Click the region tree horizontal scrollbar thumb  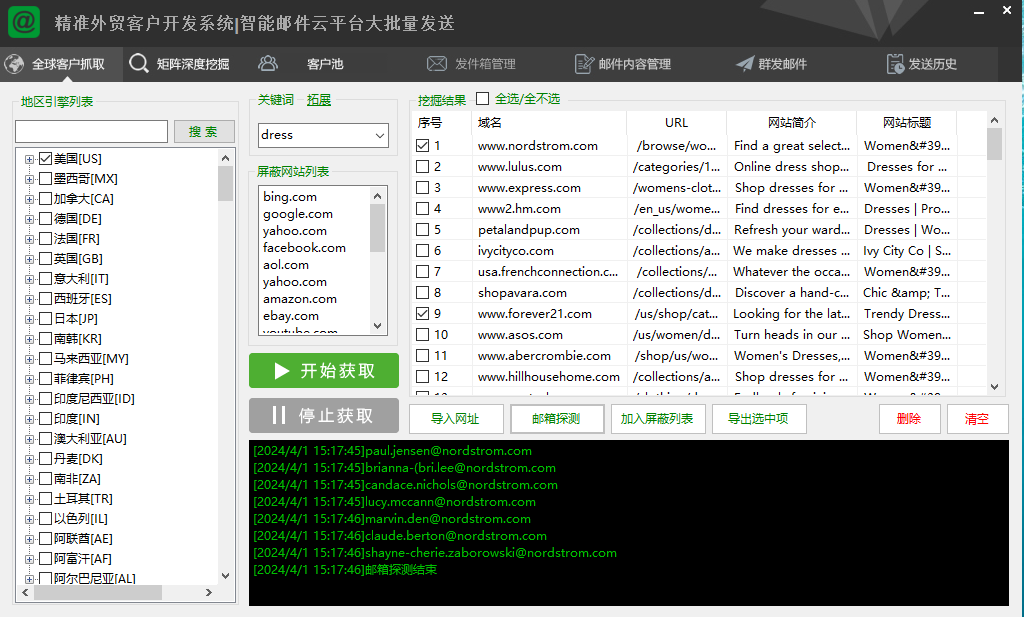pos(98,592)
